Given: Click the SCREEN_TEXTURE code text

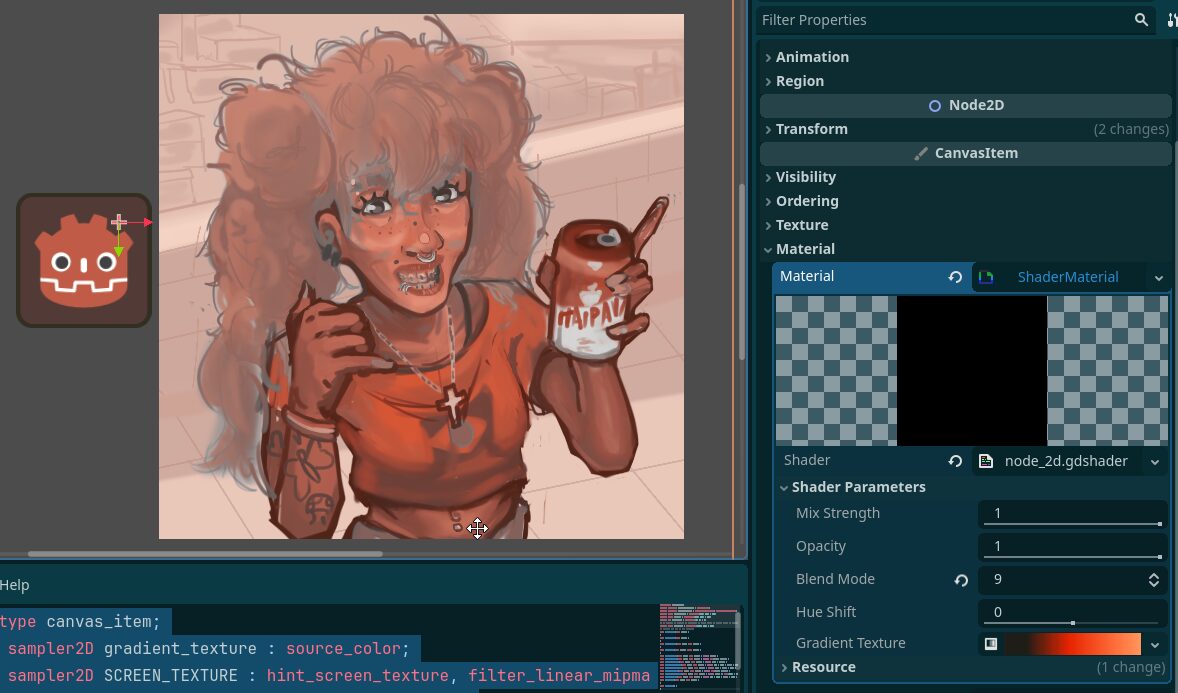Looking at the screenshot, I should pyautogui.click(x=171, y=676).
